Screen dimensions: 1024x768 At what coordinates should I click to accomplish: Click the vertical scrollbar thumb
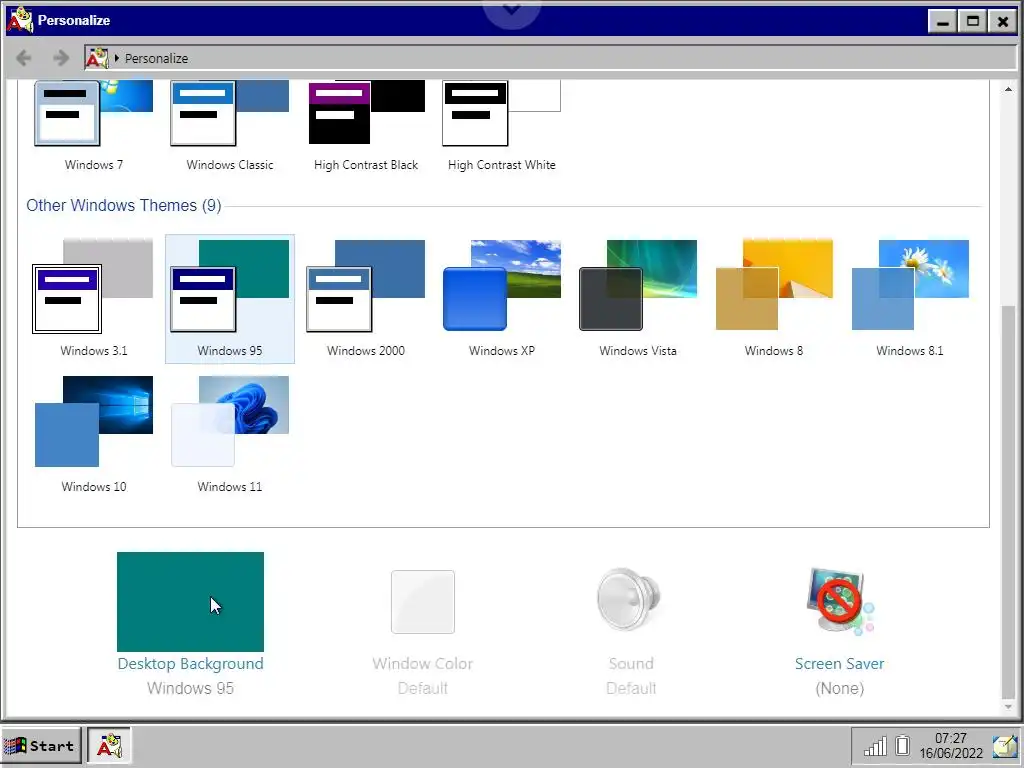pos(1008,501)
